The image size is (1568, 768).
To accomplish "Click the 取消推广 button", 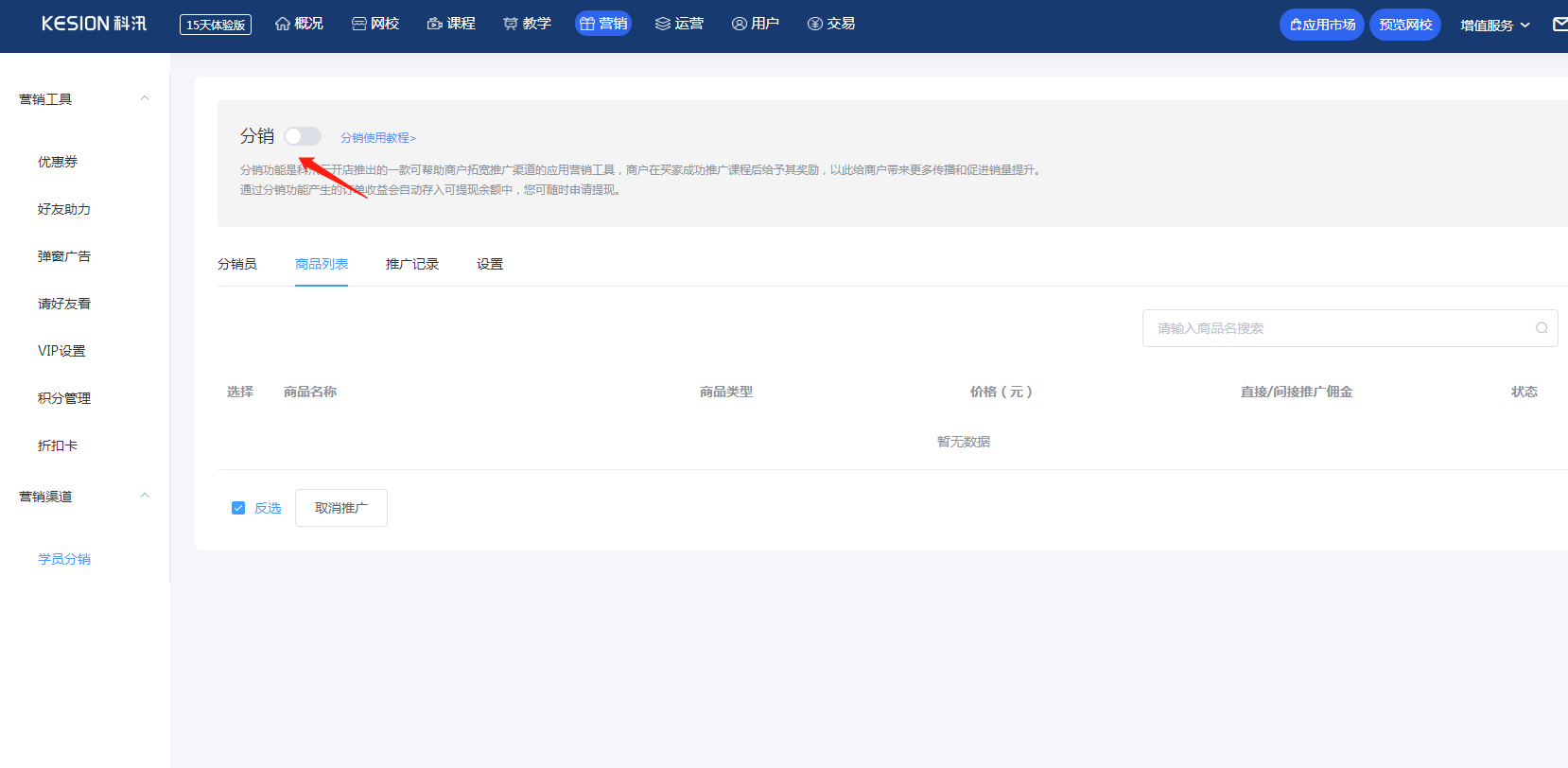I will click(x=341, y=508).
